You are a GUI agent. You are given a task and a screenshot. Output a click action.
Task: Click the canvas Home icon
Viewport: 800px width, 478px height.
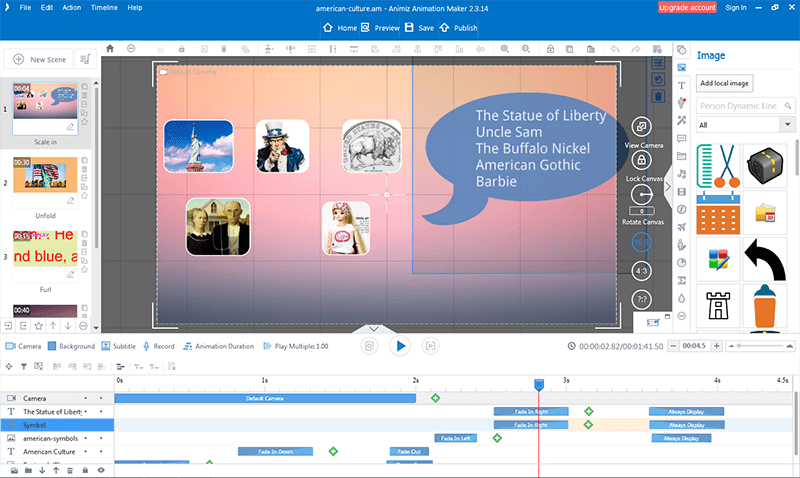(x=110, y=48)
